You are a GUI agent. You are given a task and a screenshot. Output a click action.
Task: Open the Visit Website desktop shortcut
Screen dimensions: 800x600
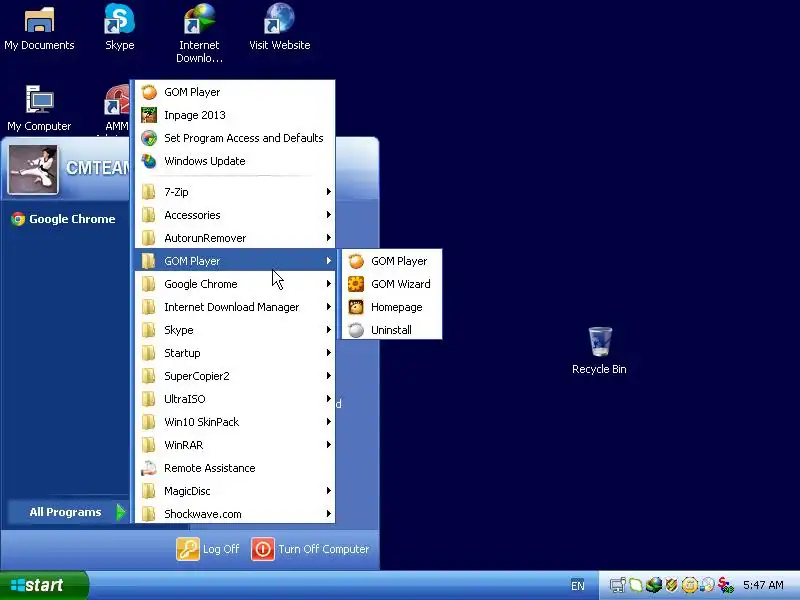pyautogui.click(x=280, y=27)
